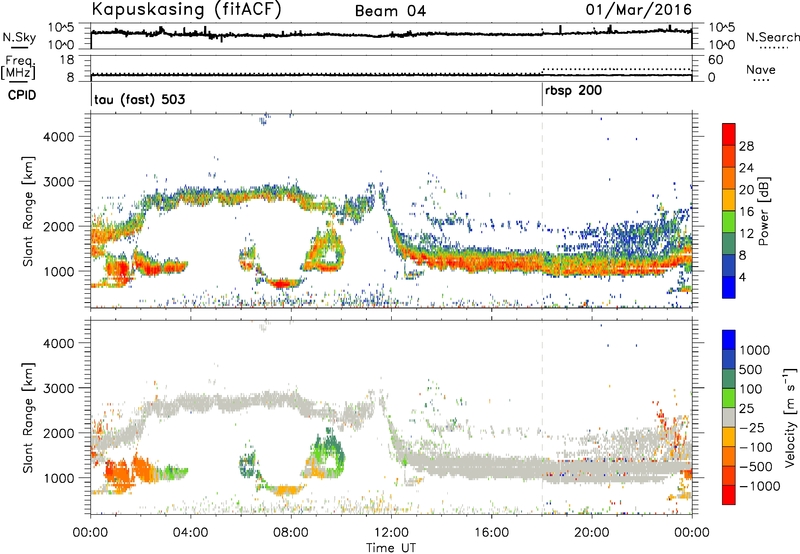Click the '12:00' time tick label
800x554 pixels.
tap(391, 533)
